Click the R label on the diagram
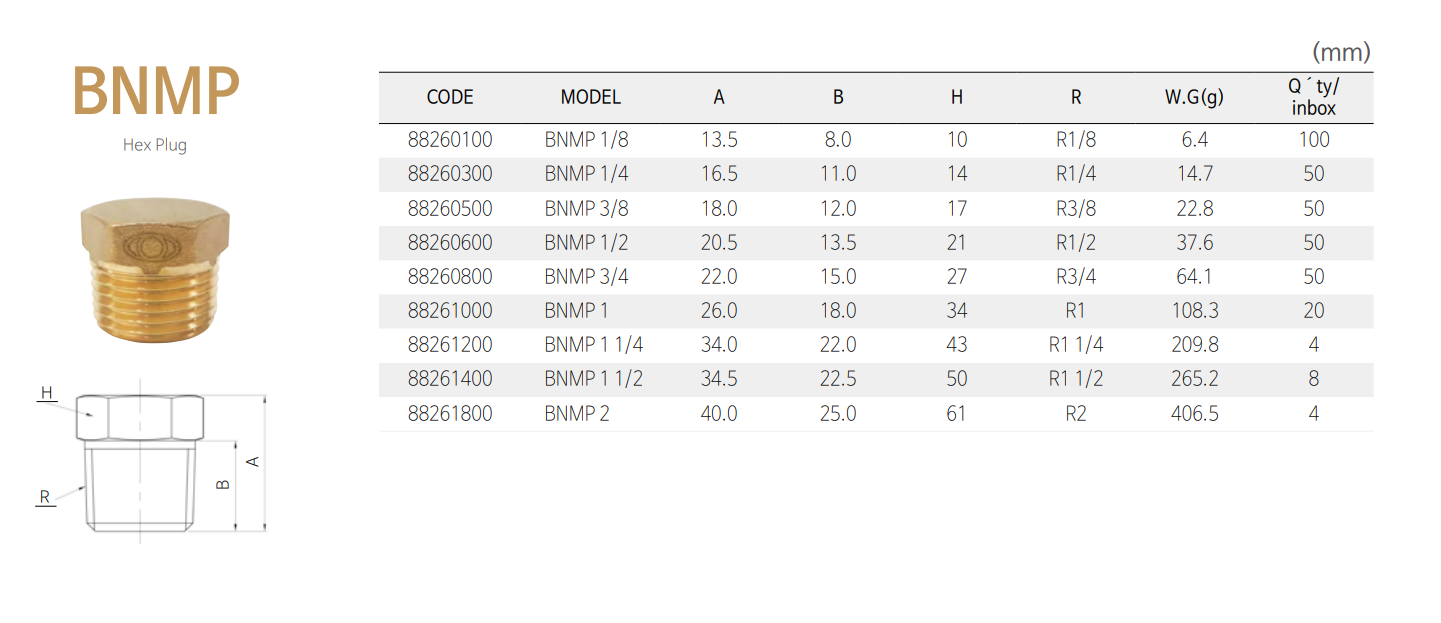This screenshot has width=1441, height=623. [x=45, y=497]
